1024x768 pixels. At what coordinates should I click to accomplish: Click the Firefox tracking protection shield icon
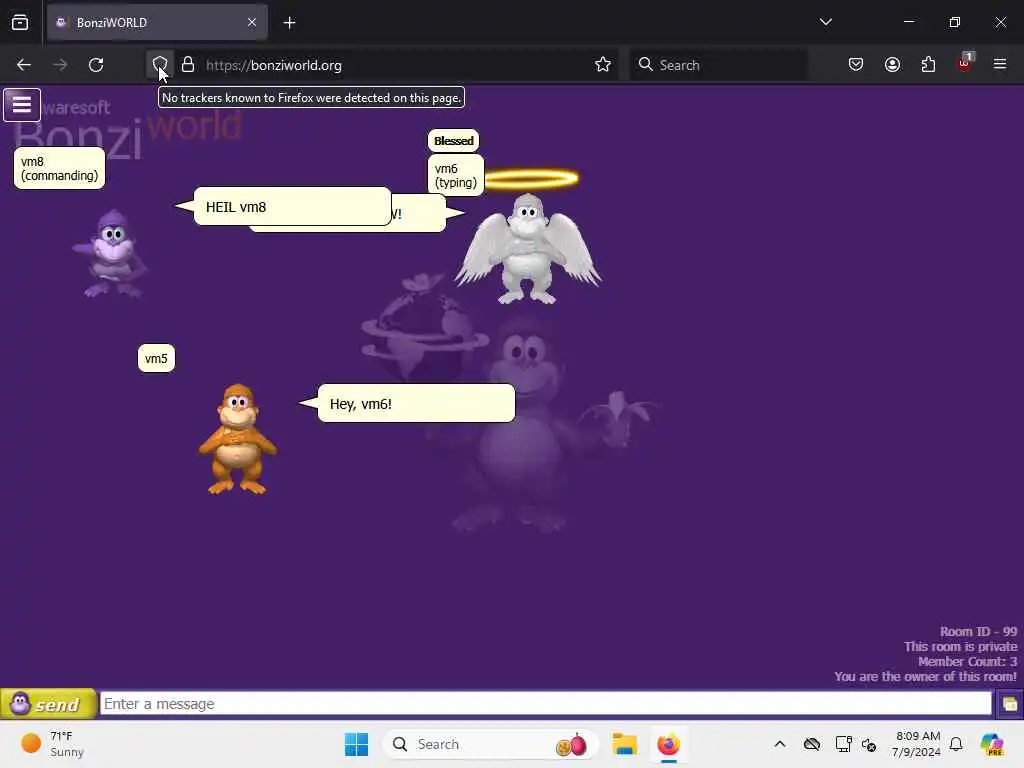(160, 65)
